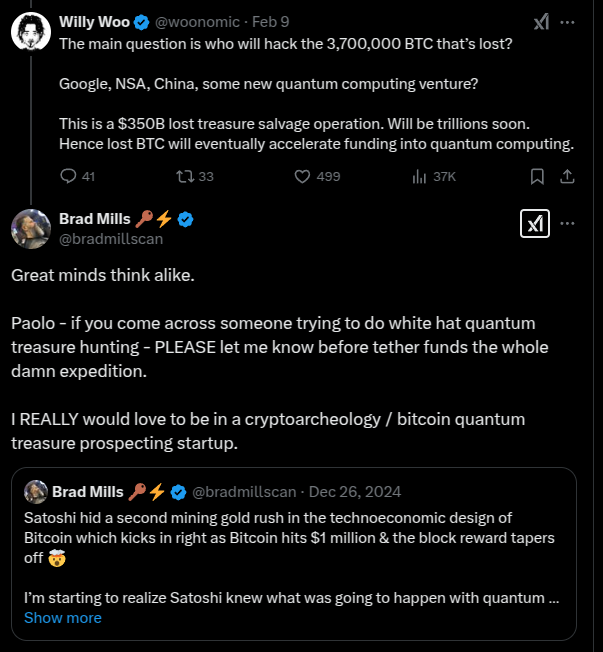
Task: Click the Willy Woo display name
Action: (x=94, y=22)
